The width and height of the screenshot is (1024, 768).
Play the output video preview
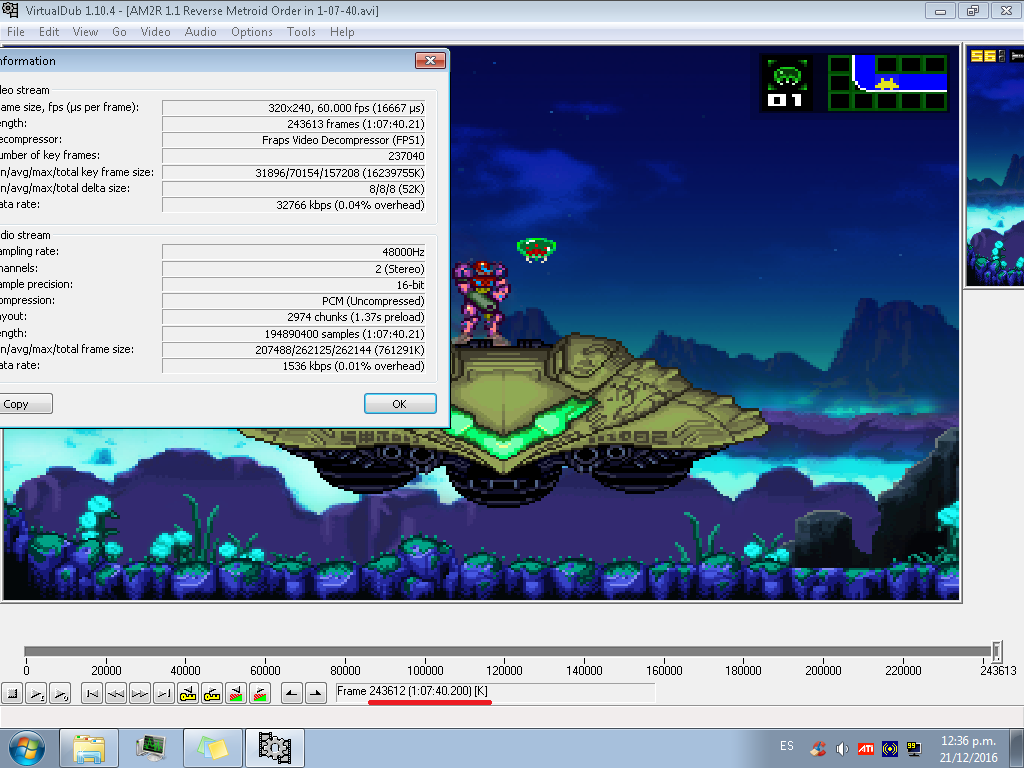click(59, 693)
